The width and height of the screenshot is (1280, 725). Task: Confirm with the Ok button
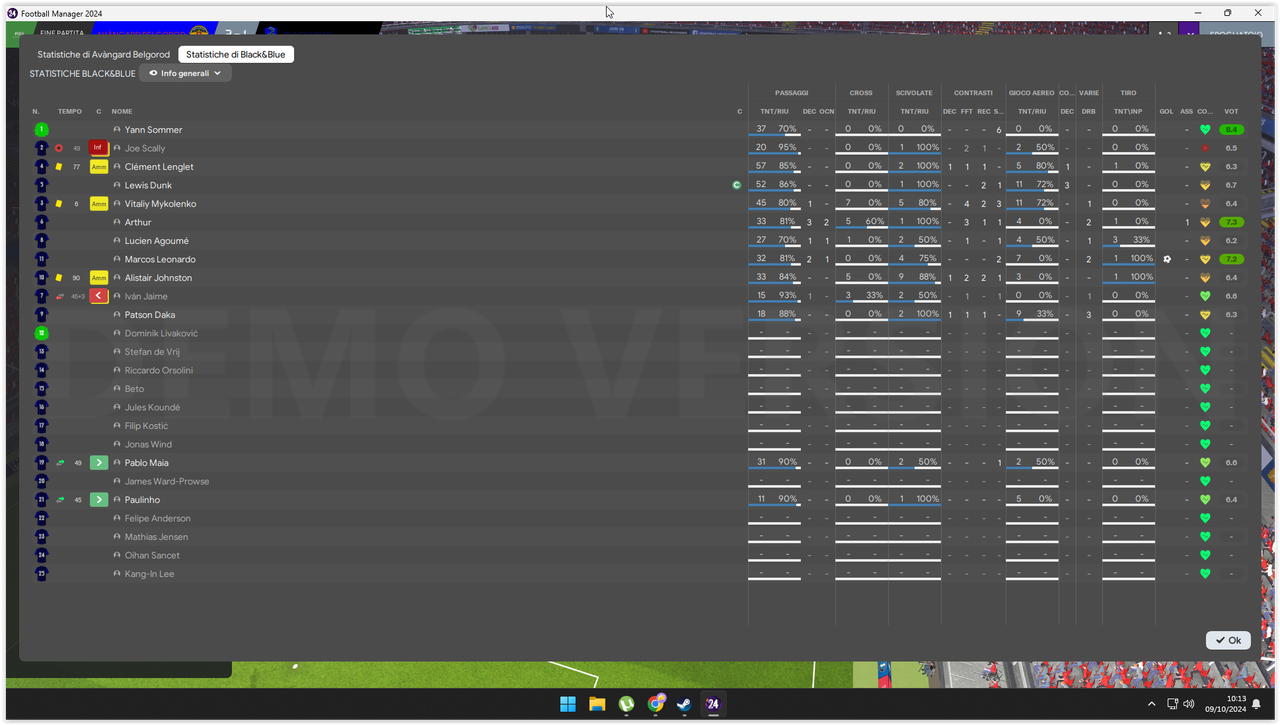[x=1228, y=640]
